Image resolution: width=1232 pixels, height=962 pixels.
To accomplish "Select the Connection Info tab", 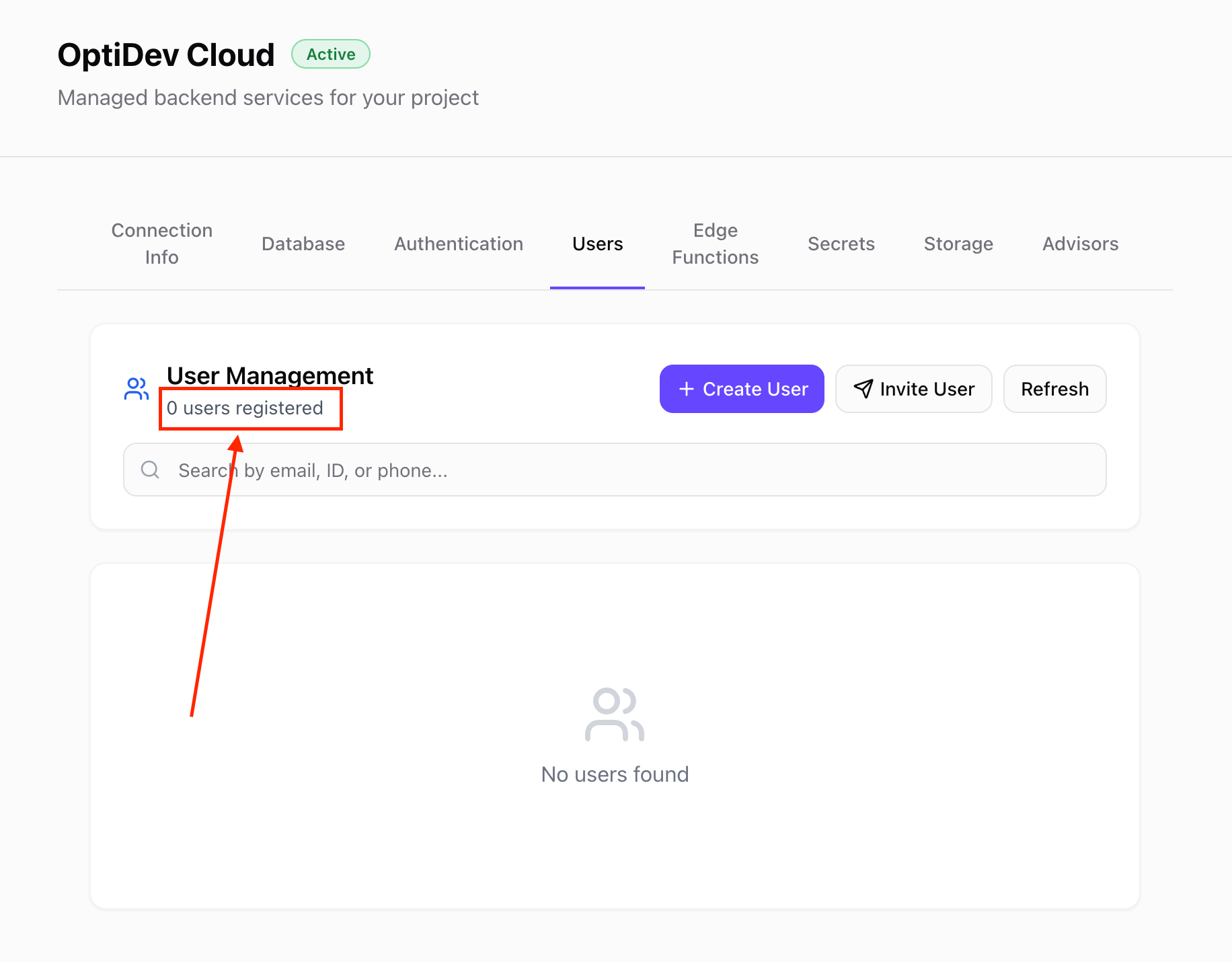I will [161, 244].
